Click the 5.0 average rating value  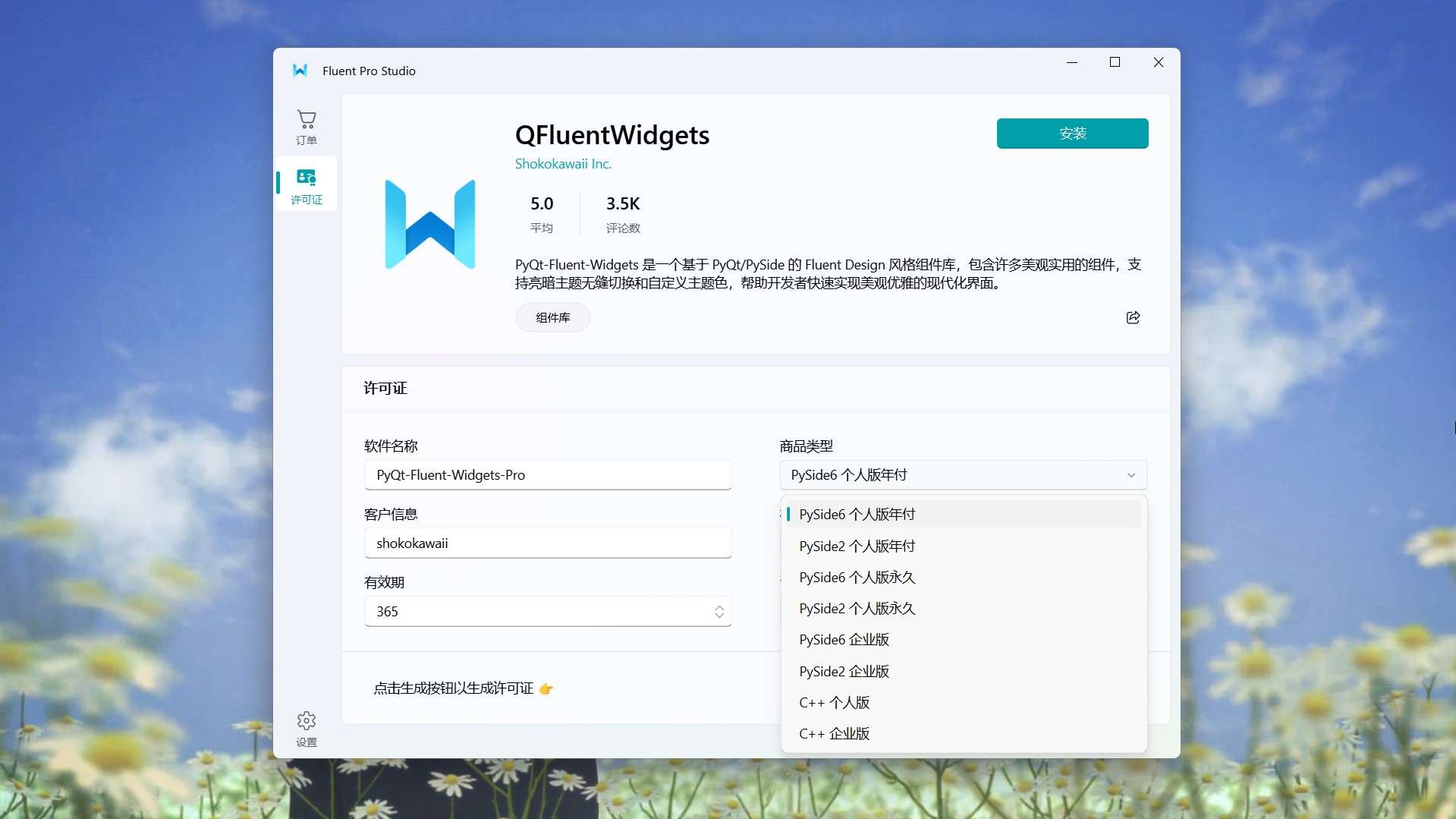[x=542, y=203]
